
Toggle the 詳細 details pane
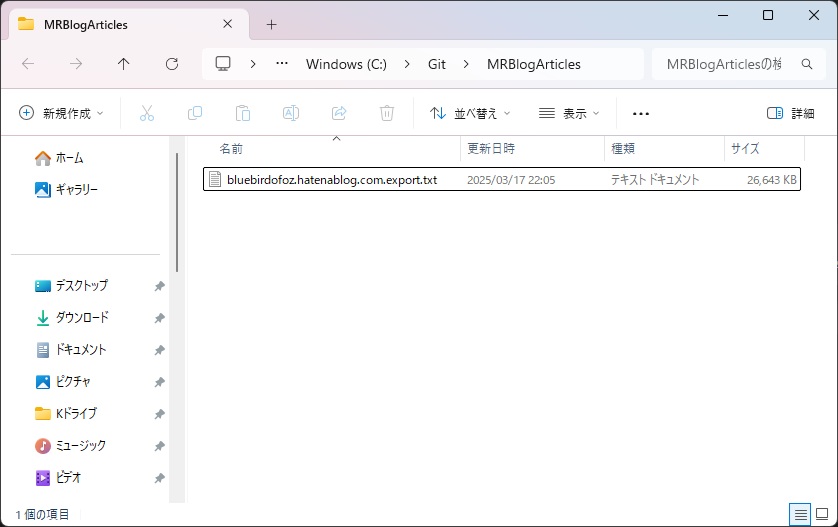coord(790,113)
